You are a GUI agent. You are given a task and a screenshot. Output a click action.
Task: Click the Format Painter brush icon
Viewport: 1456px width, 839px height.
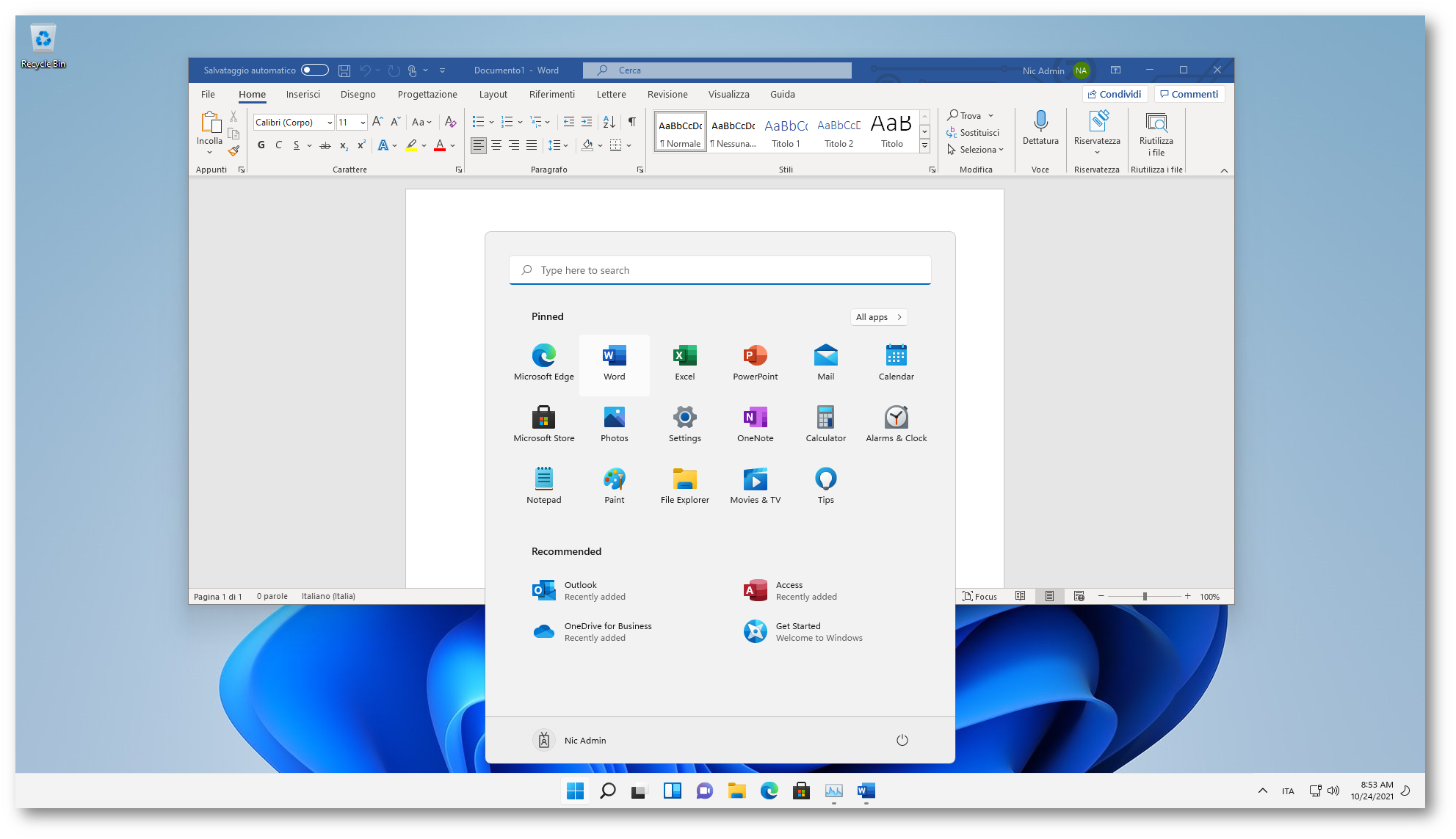tap(233, 151)
